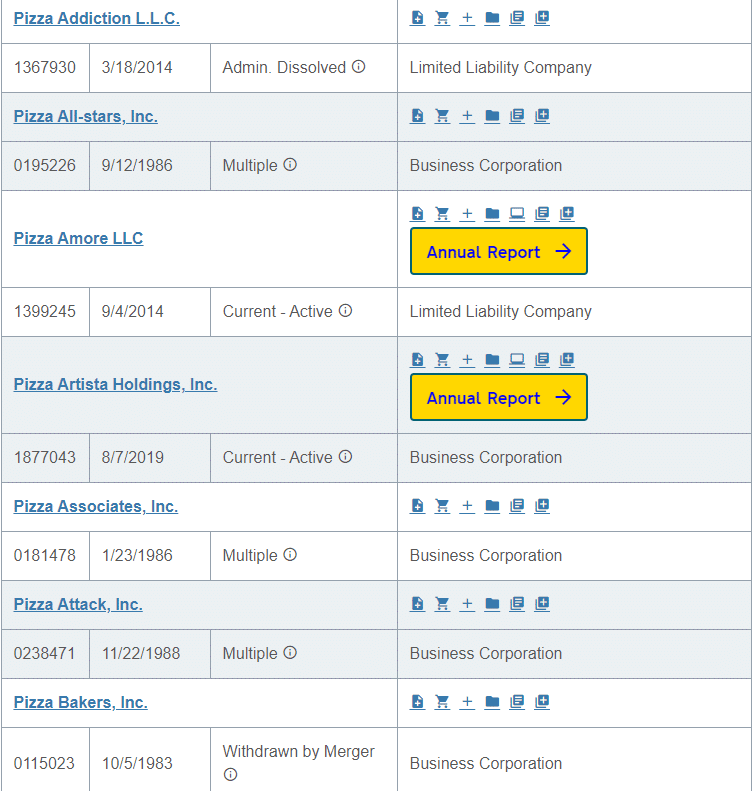Viewport: 756px width, 791px height.
Task: Show info for Withdrawn by Merger status
Action: pyautogui.click(x=230, y=774)
